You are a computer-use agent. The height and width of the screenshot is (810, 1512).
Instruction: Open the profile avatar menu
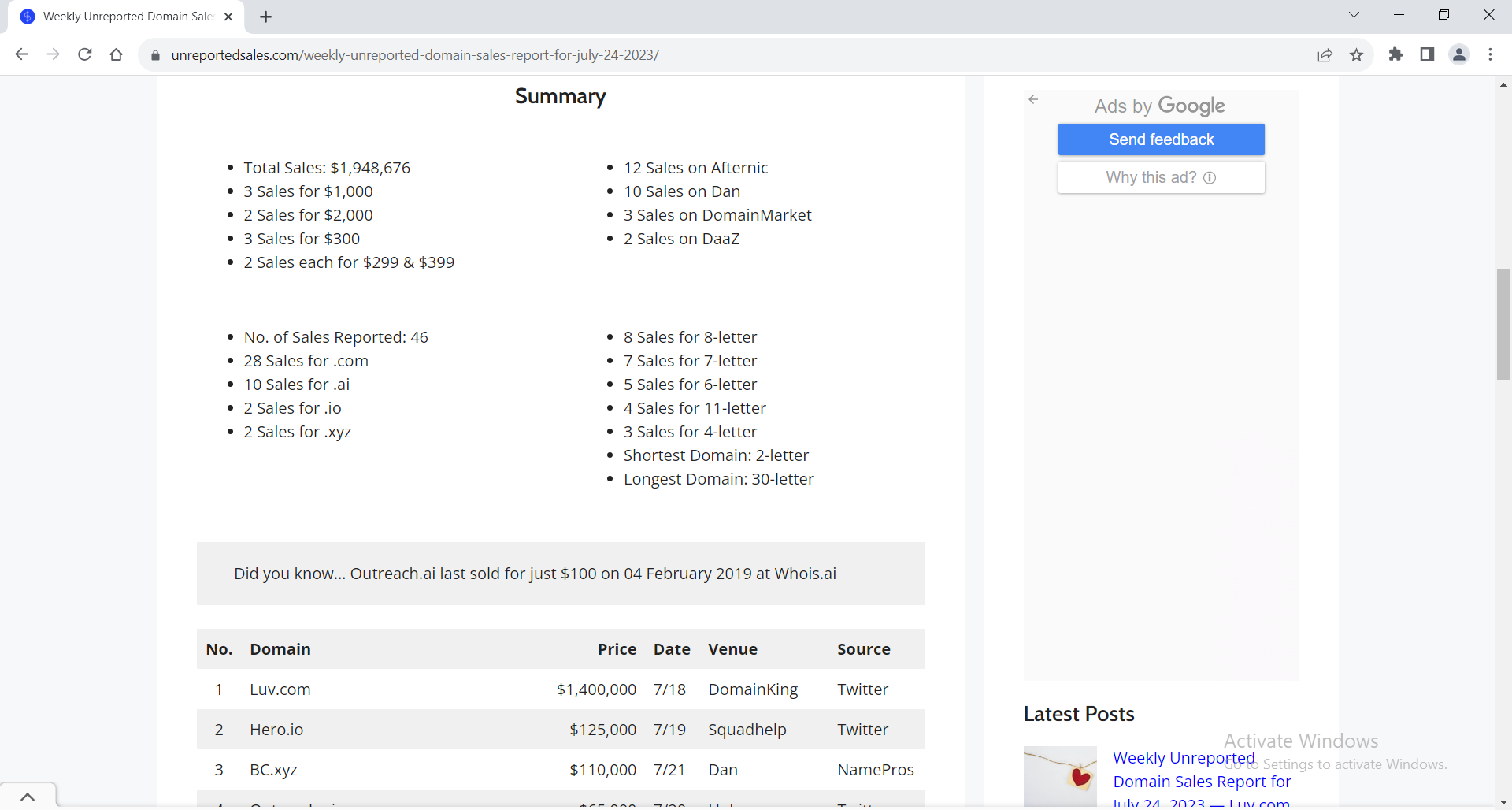1459,54
